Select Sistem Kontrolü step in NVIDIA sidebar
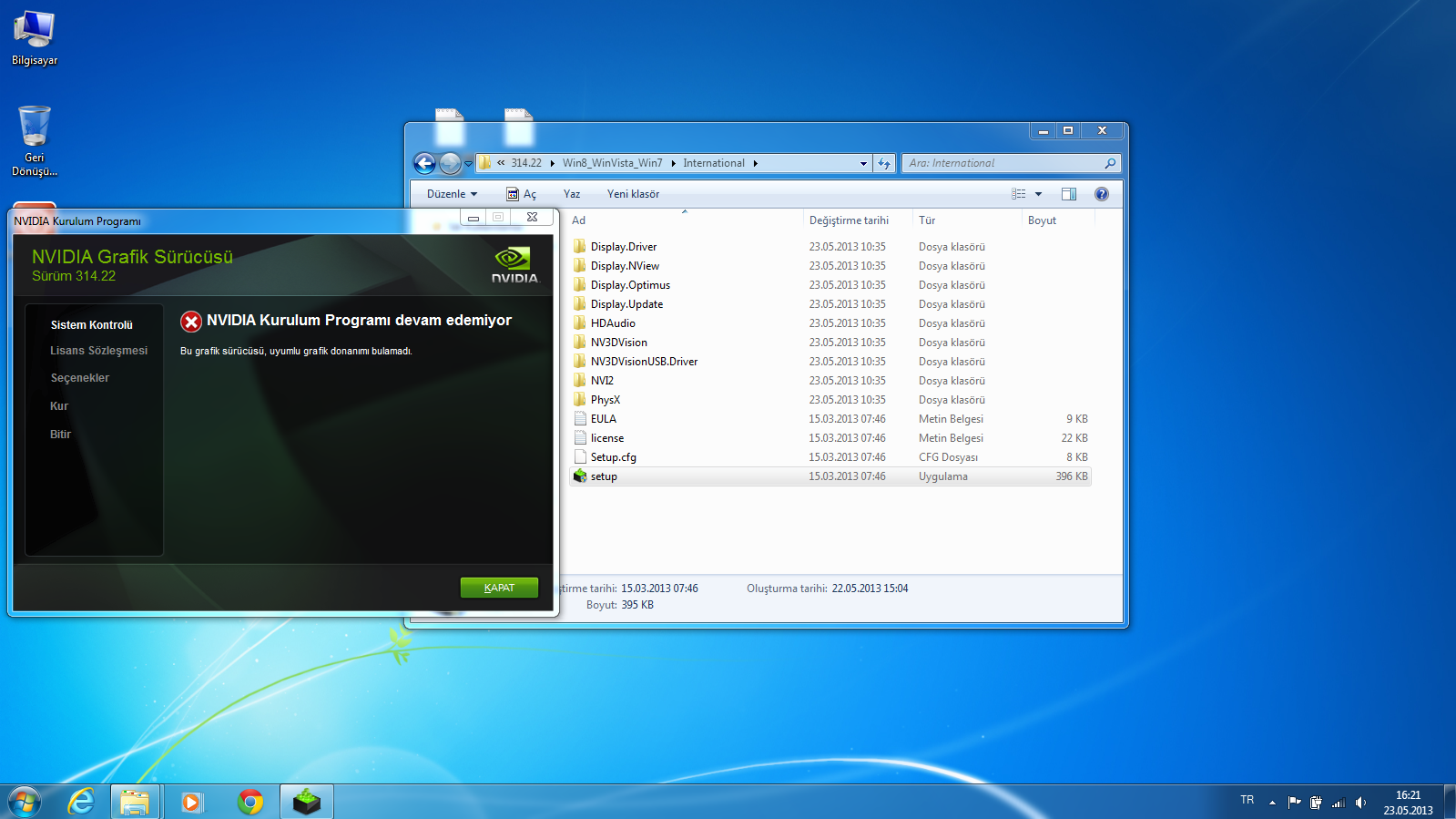This screenshot has width=1456, height=819. point(92,325)
